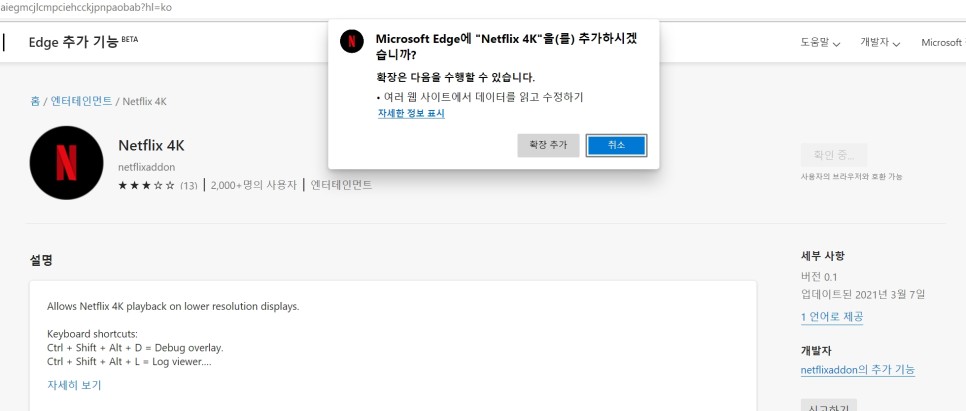Image resolution: width=966 pixels, height=411 pixels.
Task: Click the Debug overlay shortcut line
Action: tap(135, 348)
